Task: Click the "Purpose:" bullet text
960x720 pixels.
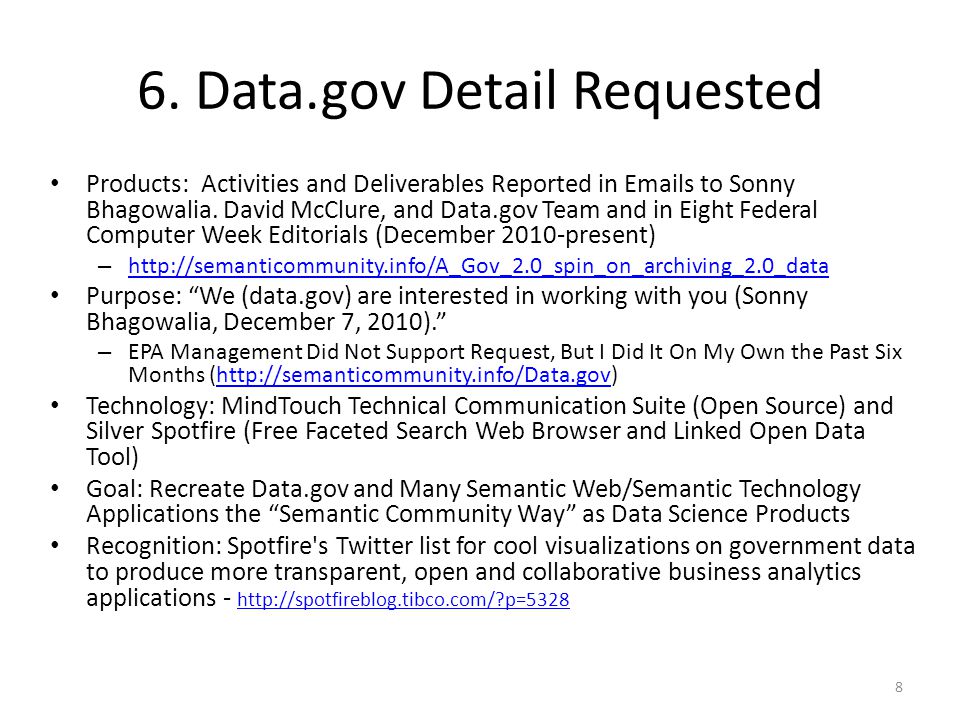Action: coord(447,309)
